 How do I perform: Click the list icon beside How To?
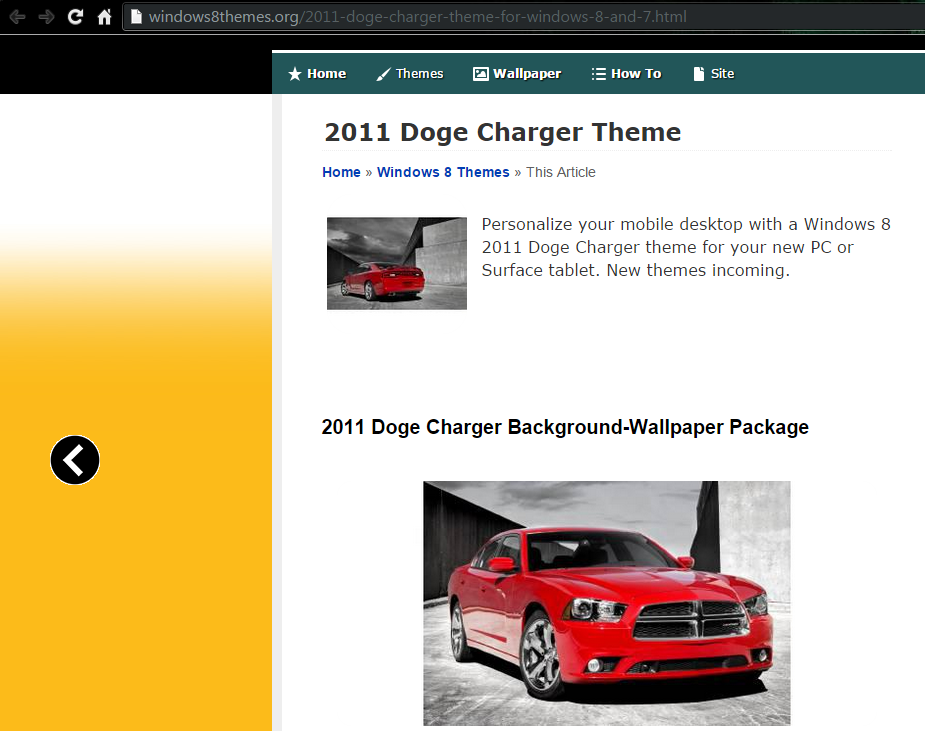tap(599, 74)
